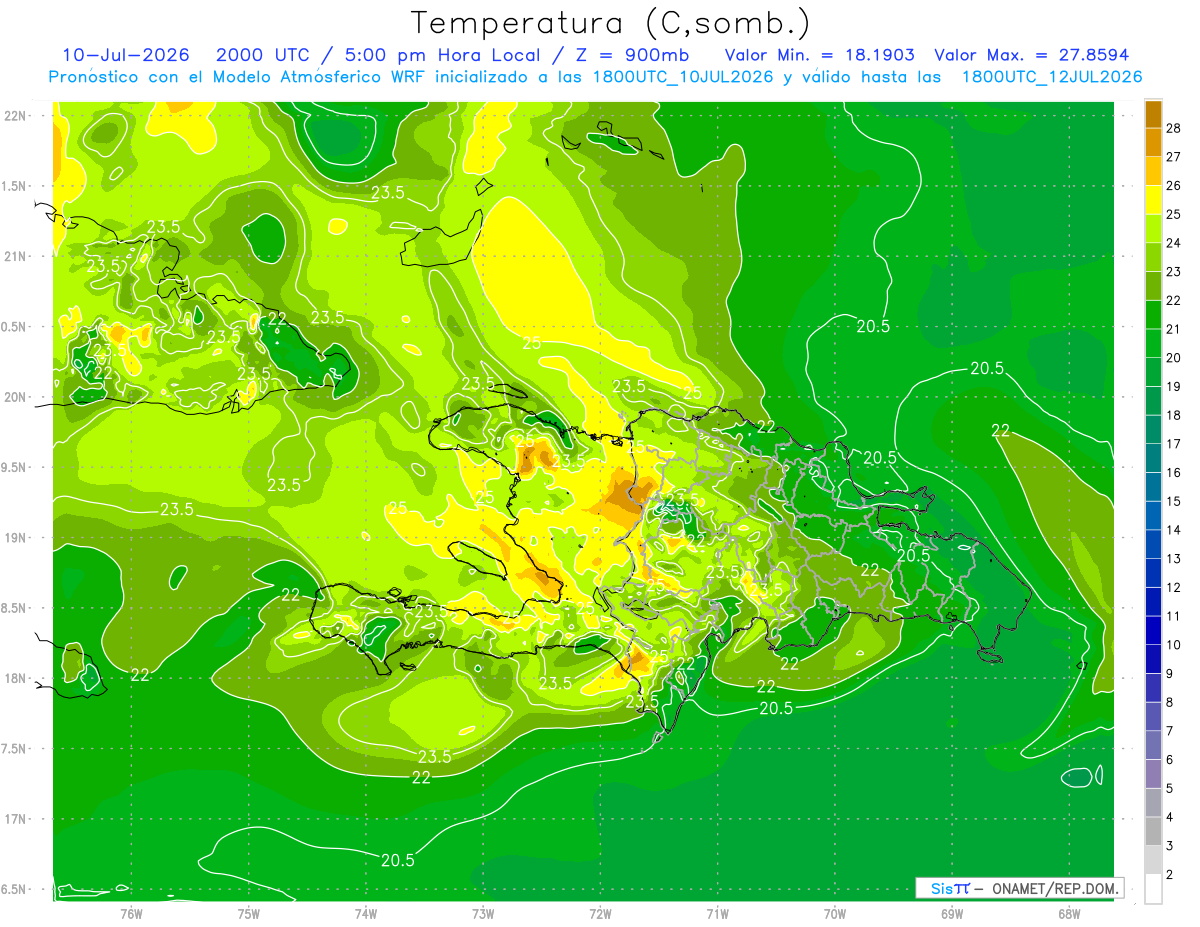Click the '1.5N' latitude axis label

pyautogui.click(x=13, y=186)
